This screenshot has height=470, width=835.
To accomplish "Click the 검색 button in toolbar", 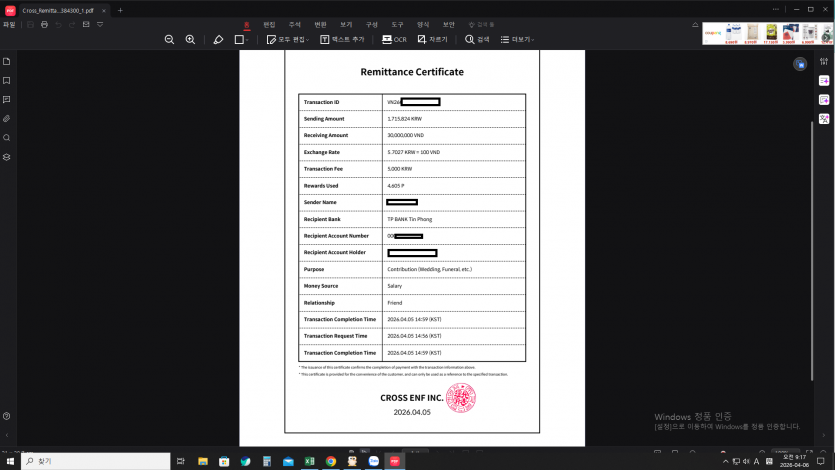I will pos(477,39).
